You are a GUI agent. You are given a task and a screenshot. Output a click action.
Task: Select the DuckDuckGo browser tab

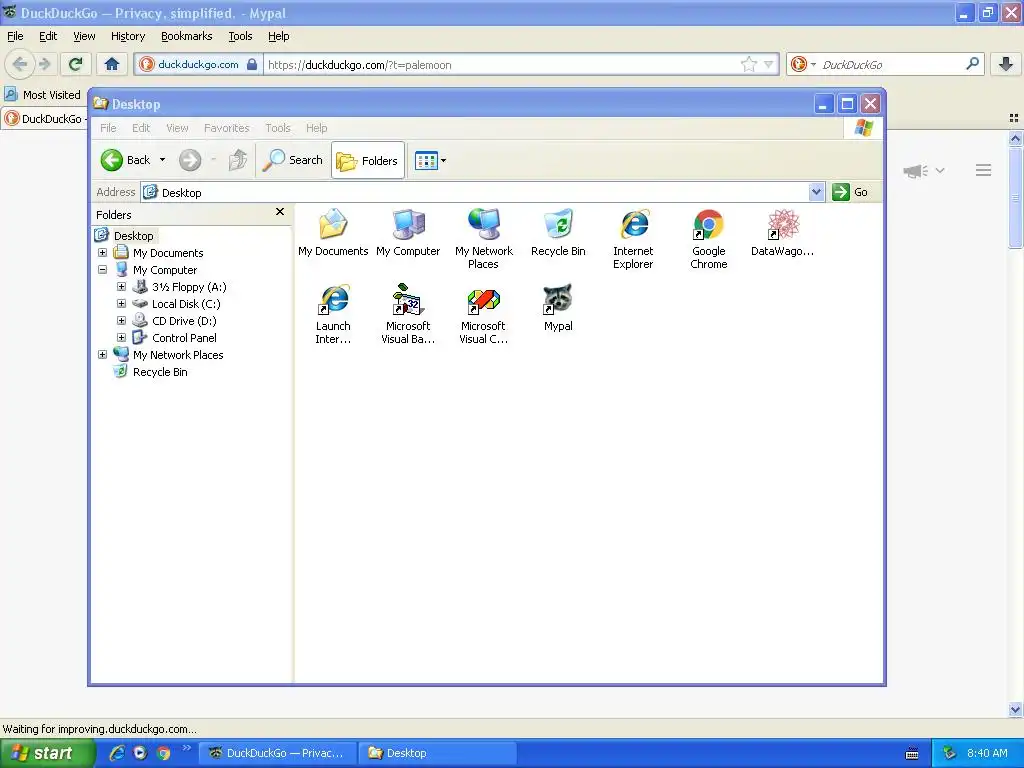[x=45, y=119]
